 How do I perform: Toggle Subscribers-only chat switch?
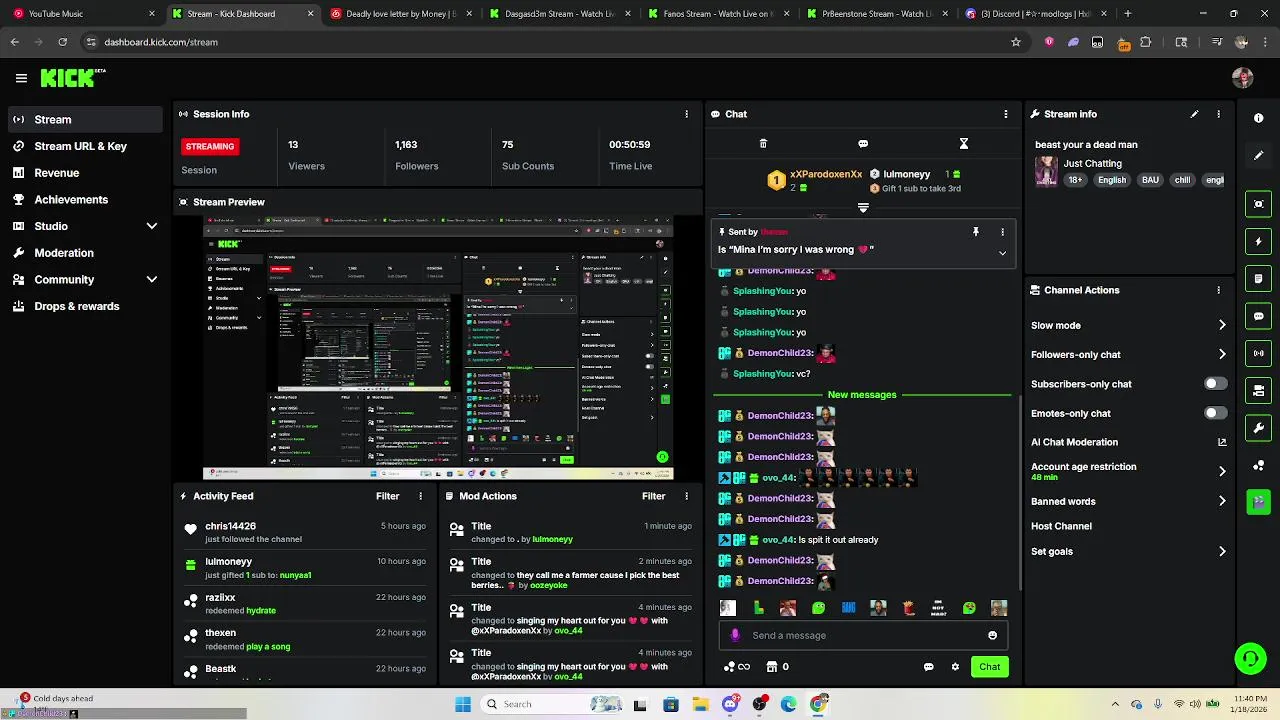tap(1215, 384)
